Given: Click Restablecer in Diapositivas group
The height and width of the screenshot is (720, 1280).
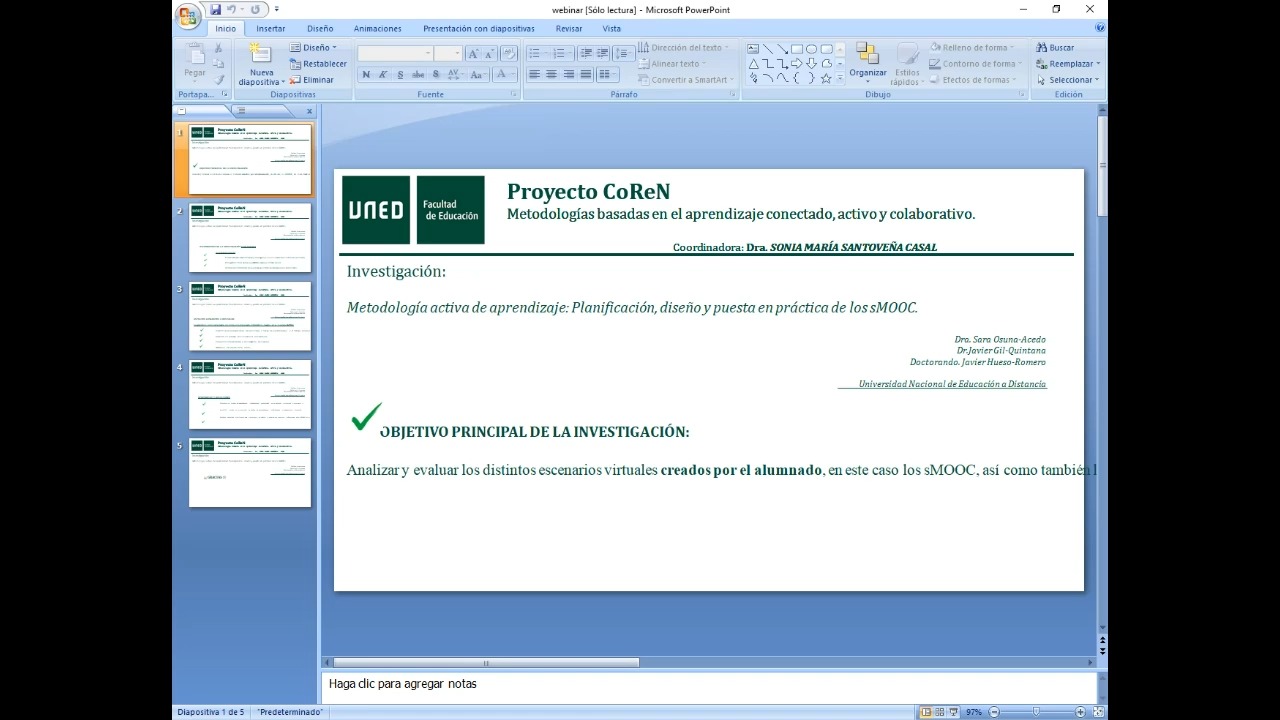Looking at the screenshot, I should tap(318, 64).
